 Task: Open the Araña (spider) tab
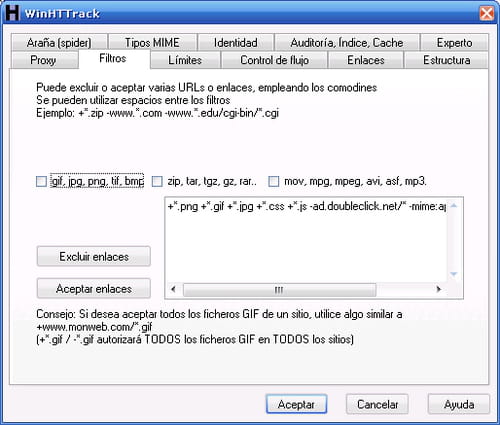59,42
